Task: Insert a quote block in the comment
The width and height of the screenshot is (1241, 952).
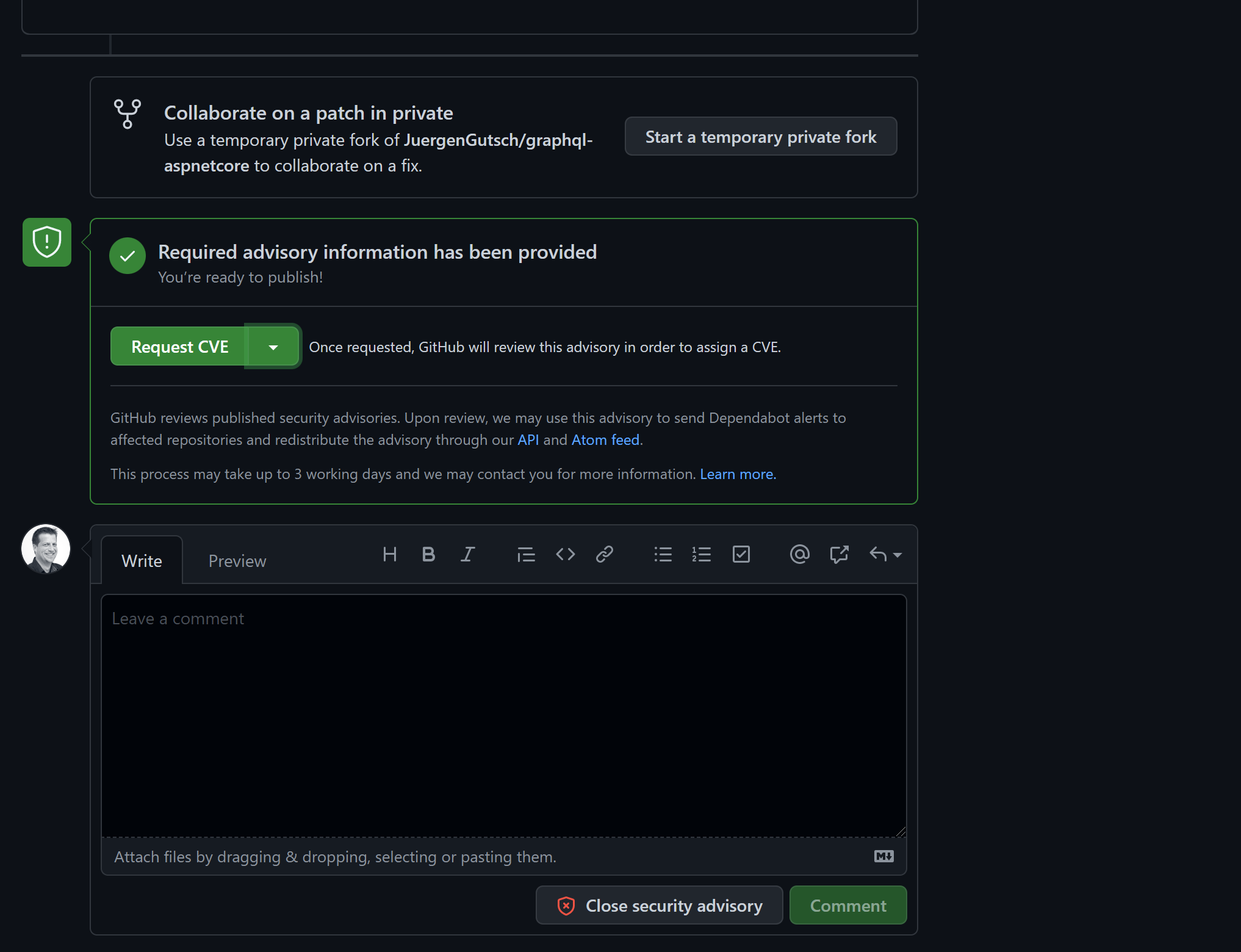Action: pyautogui.click(x=526, y=554)
